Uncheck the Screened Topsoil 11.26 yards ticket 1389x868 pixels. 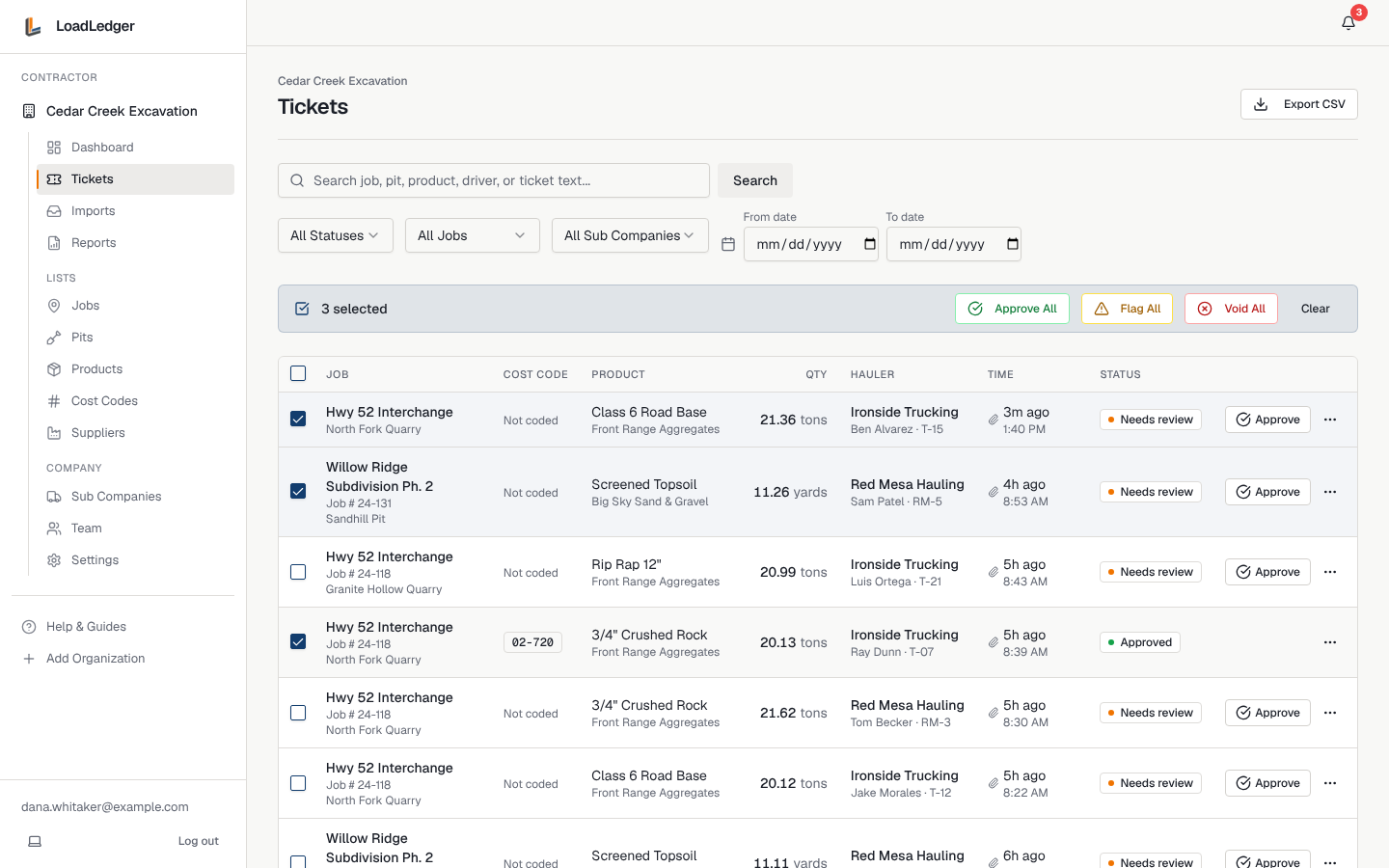pyautogui.click(x=298, y=492)
